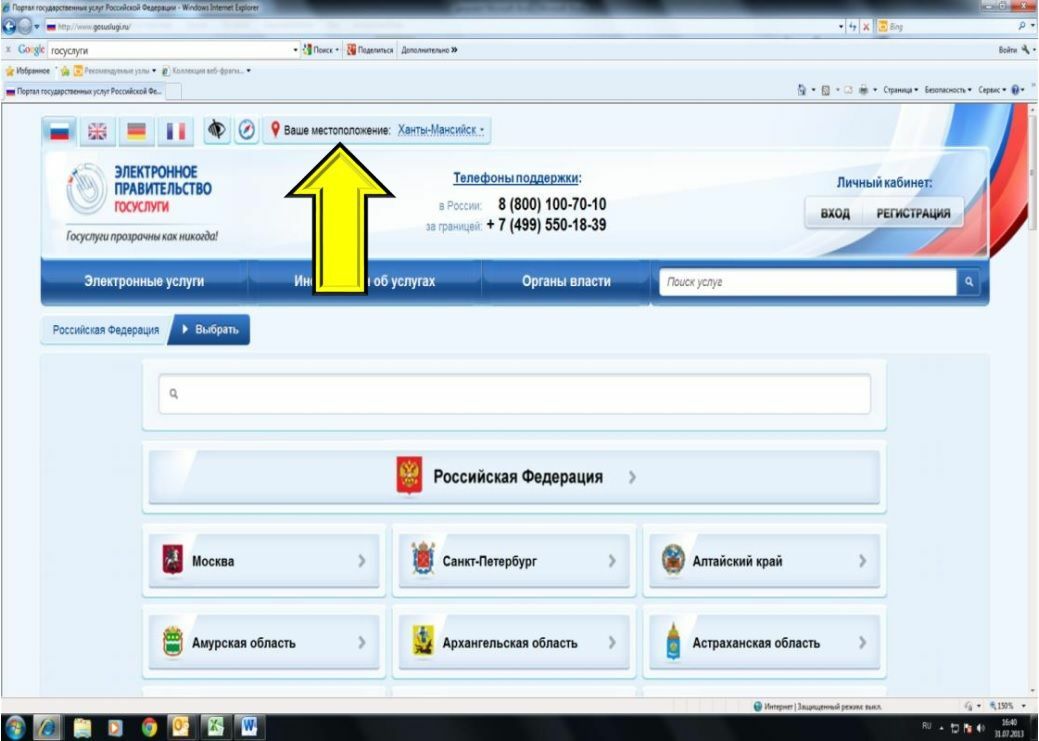
Task: Click the РЕГИСТРАЦИЯ button
Action: coord(913,213)
